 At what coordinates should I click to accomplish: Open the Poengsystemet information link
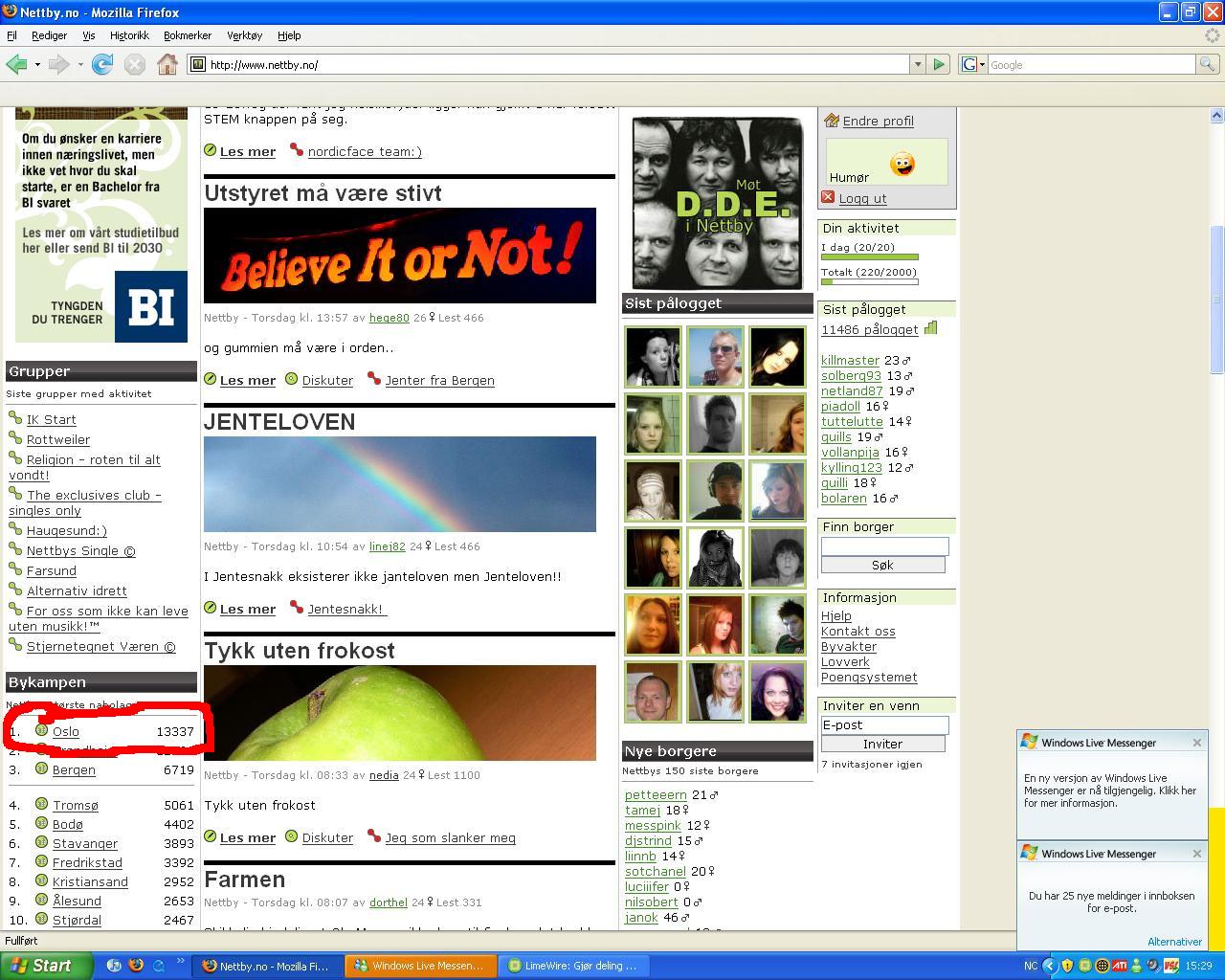pyautogui.click(x=869, y=677)
